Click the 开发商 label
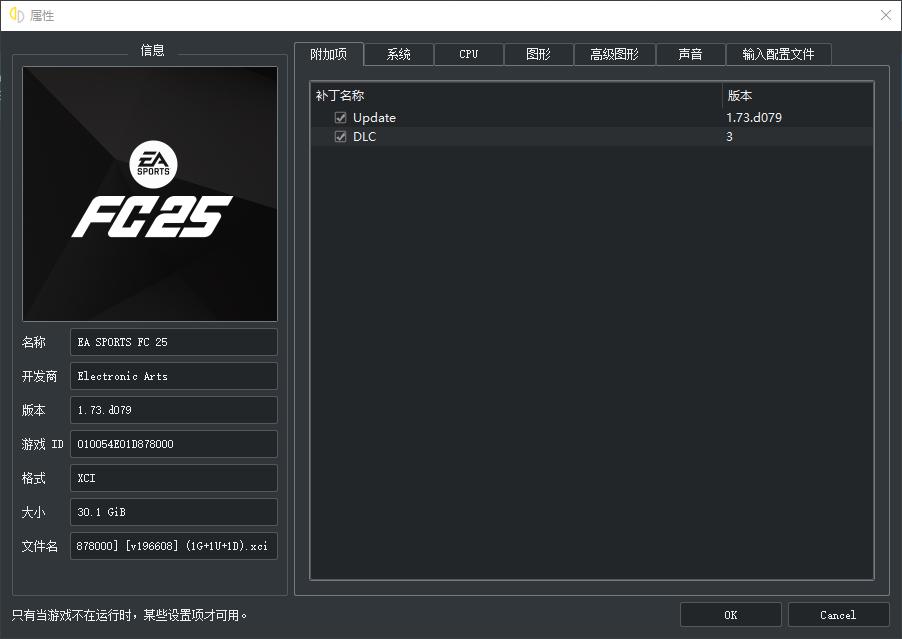The width and height of the screenshot is (902, 639). pyautogui.click(x=39, y=376)
